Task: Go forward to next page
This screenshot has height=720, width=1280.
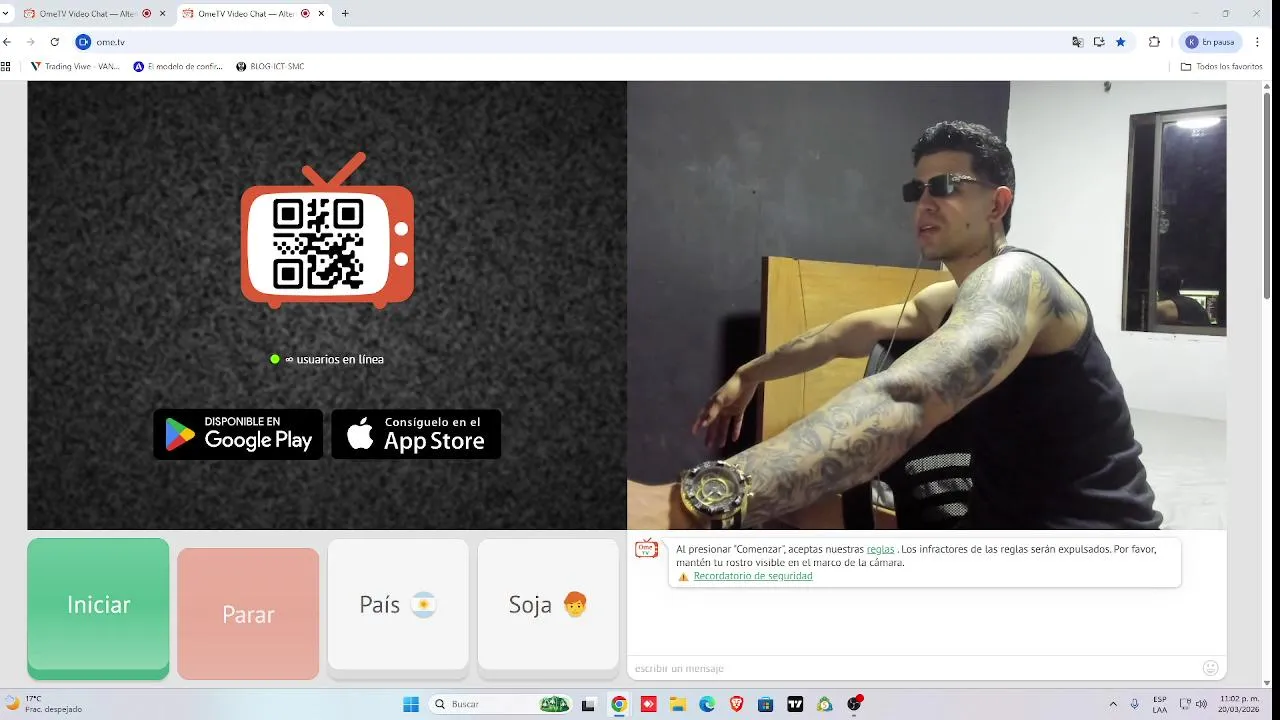Action: tap(30, 42)
